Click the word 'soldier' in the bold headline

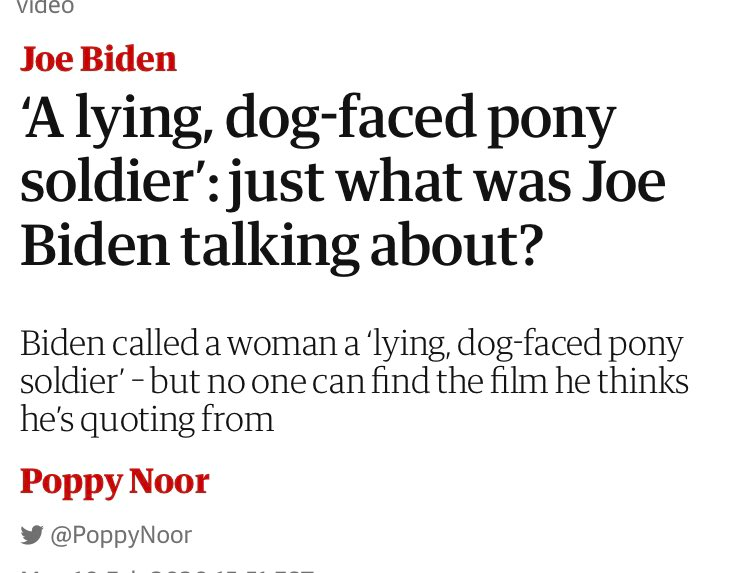tap(106, 182)
